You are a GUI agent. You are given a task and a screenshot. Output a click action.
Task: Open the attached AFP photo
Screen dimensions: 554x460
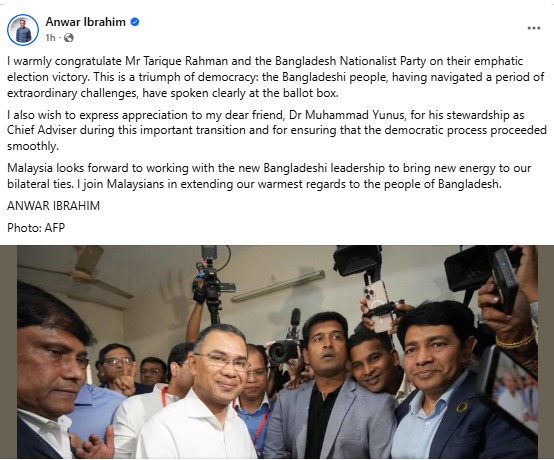[277, 352]
